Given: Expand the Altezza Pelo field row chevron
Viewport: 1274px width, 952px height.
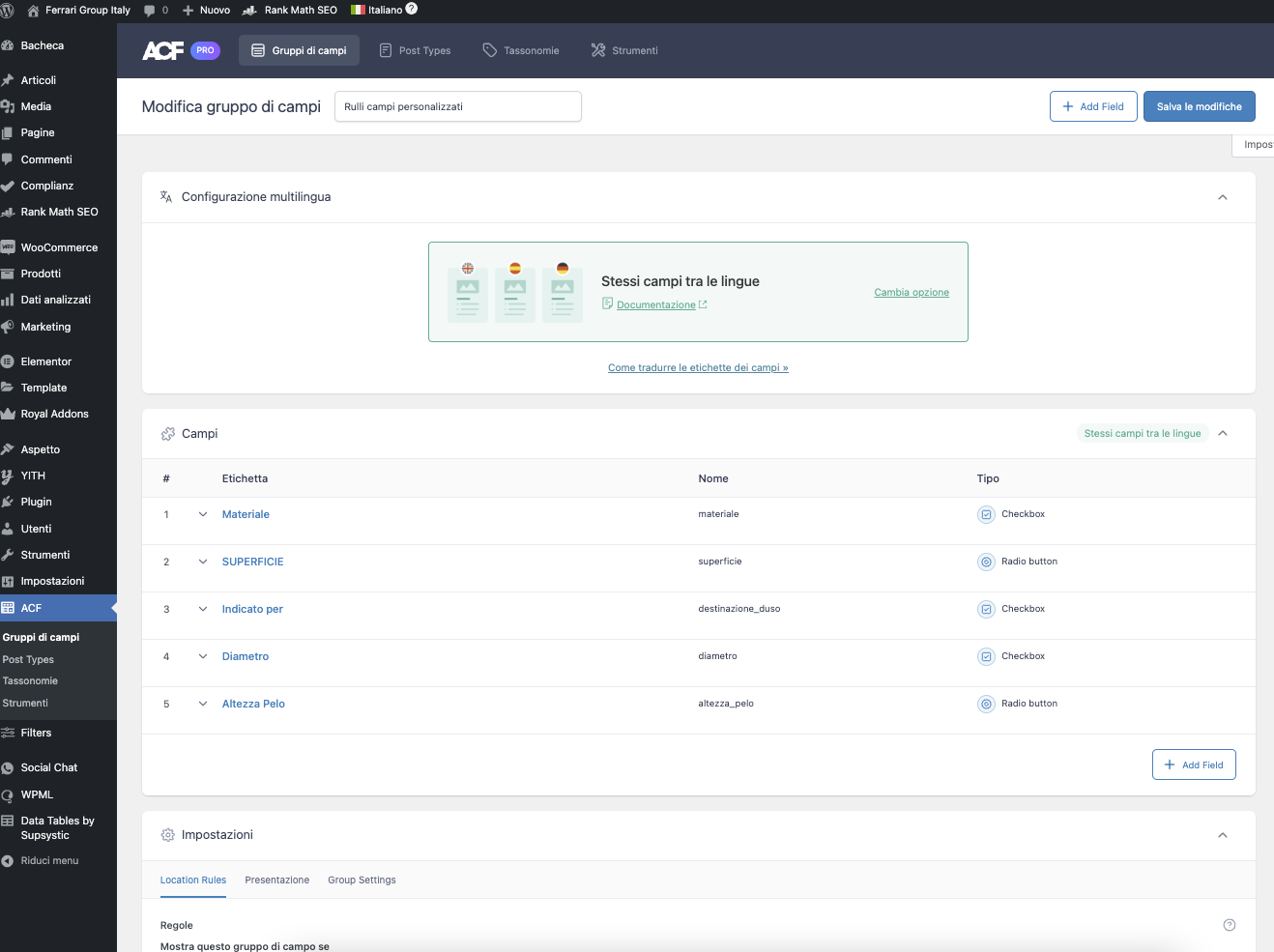Looking at the screenshot, I should point(203,704).
